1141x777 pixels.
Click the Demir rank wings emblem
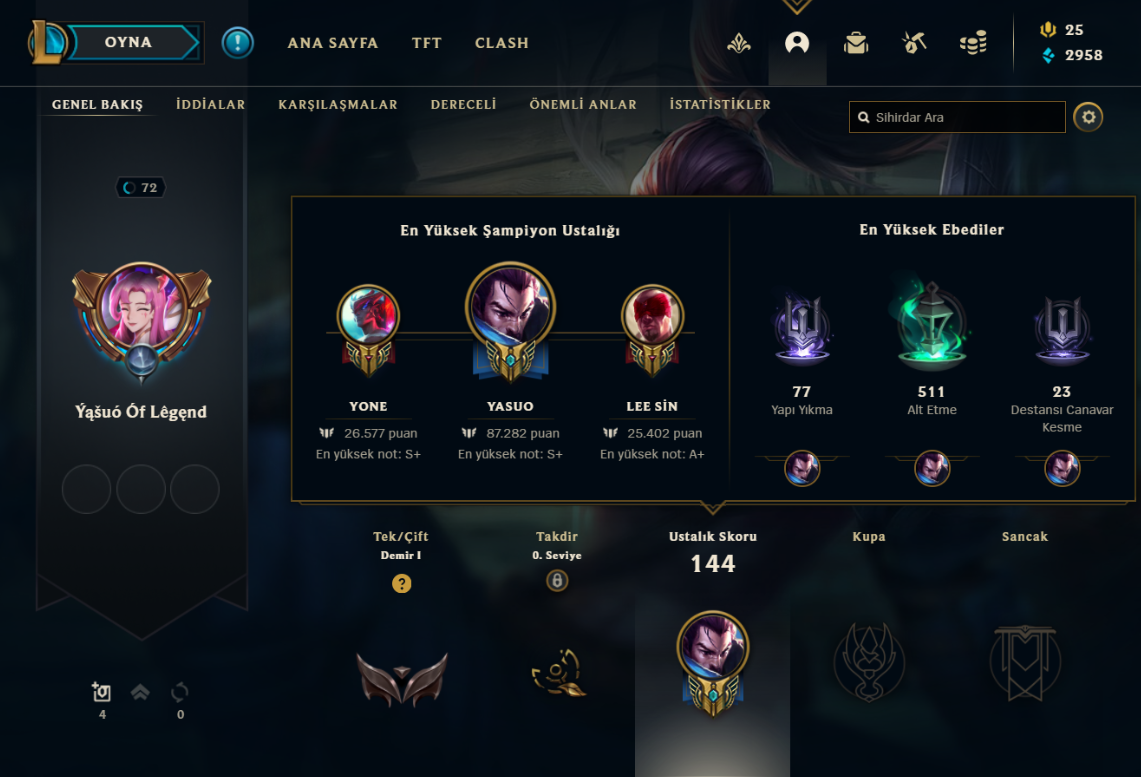pyautogui.click(x=402, y=679)
